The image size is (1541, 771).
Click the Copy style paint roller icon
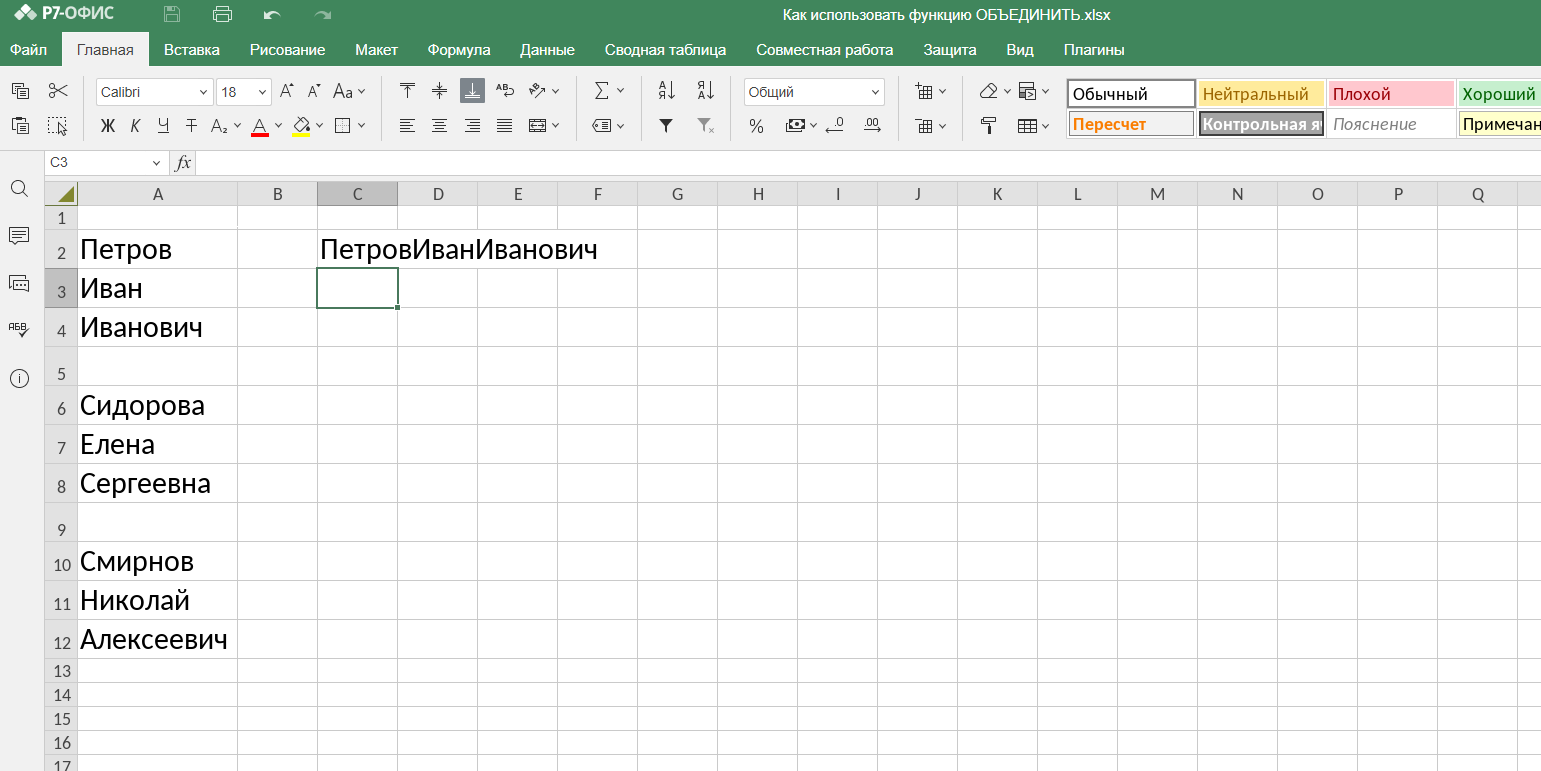click(989, 126)
